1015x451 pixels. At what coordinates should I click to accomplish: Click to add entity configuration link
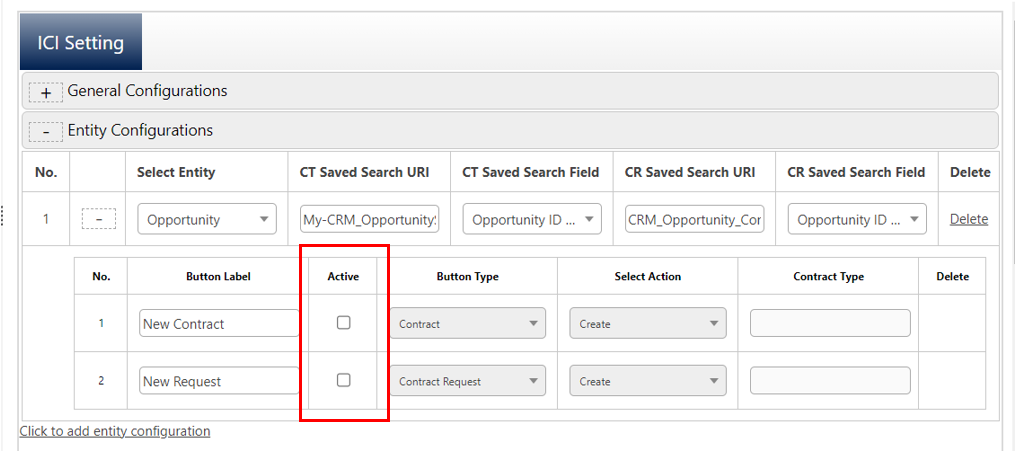115,431
